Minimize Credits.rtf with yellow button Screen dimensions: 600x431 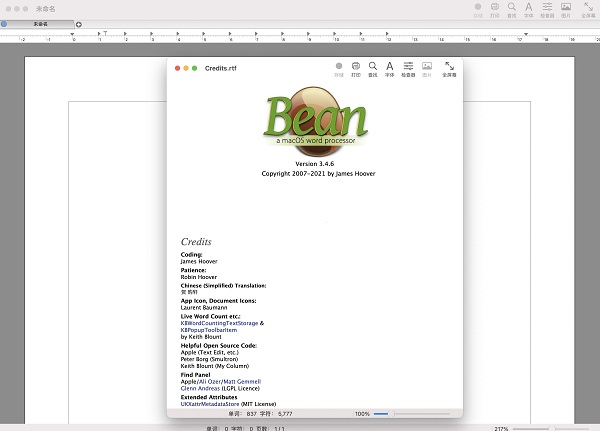[x=186, y=69]
